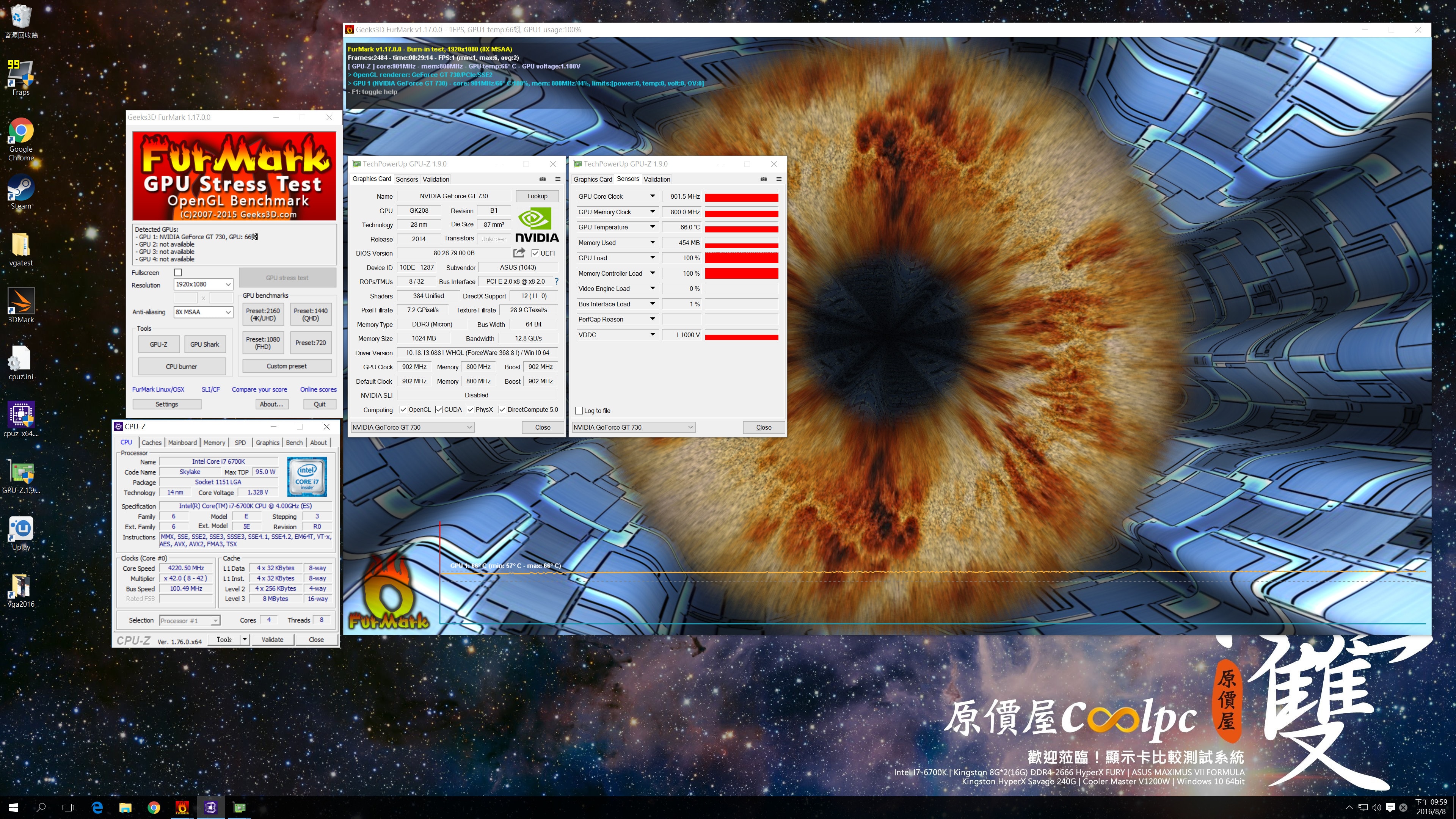1456x819 pixels.
Task: Open GPU selector dropdown in GPU-Z Graphics Card window
Action: tap(412, 427)
